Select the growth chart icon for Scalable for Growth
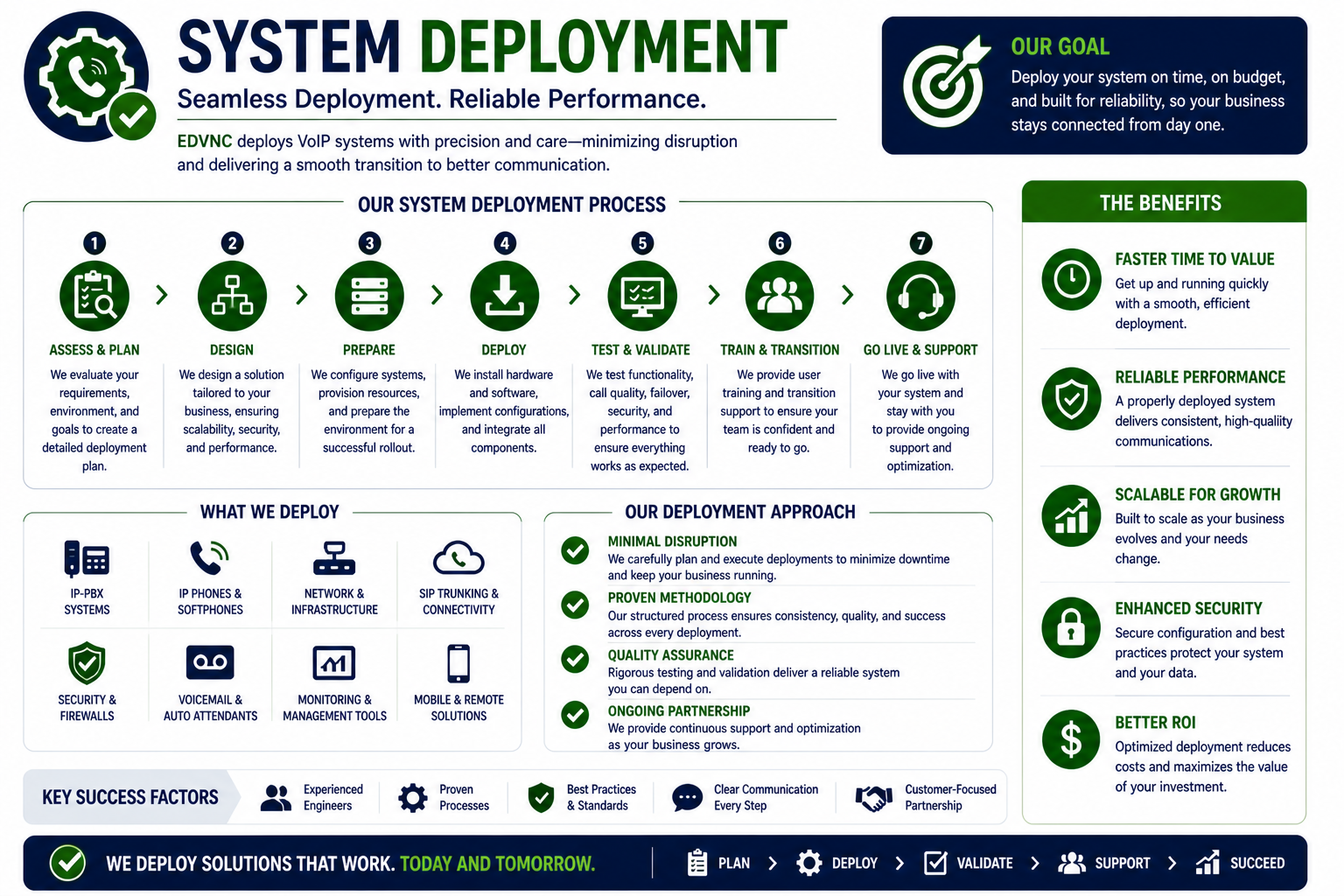This screenshot has height=896, width=1344. [x=1071, y=515]
